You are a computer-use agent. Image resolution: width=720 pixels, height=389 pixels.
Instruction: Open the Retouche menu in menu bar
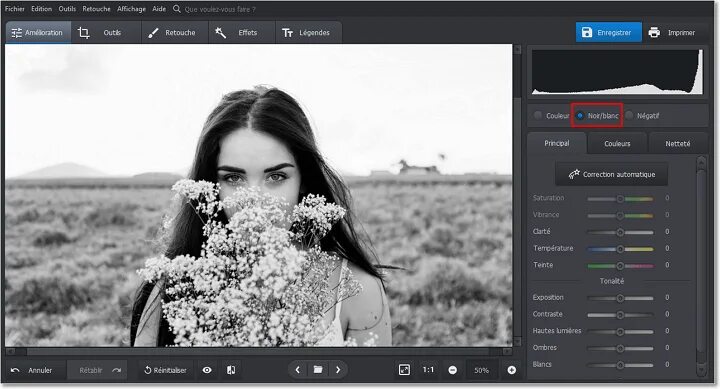click(x=96, y=9)
